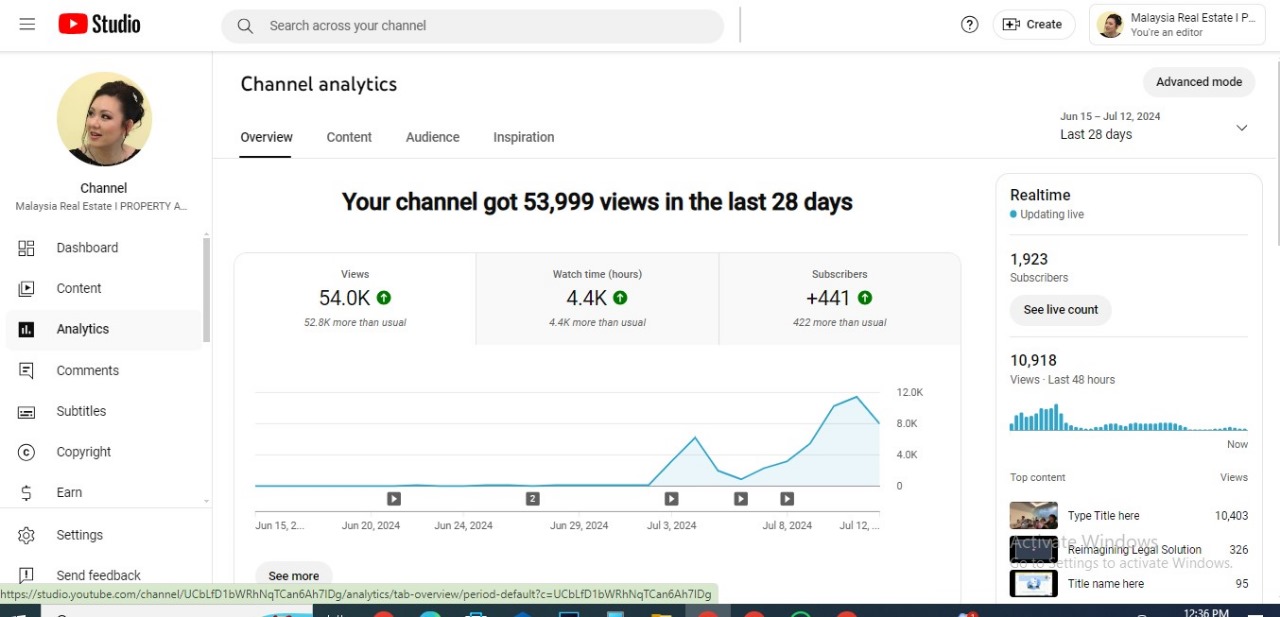1280x617 pixels.
Task: Open Subtitles in the sidebar
Action: (x=81, y=411)
